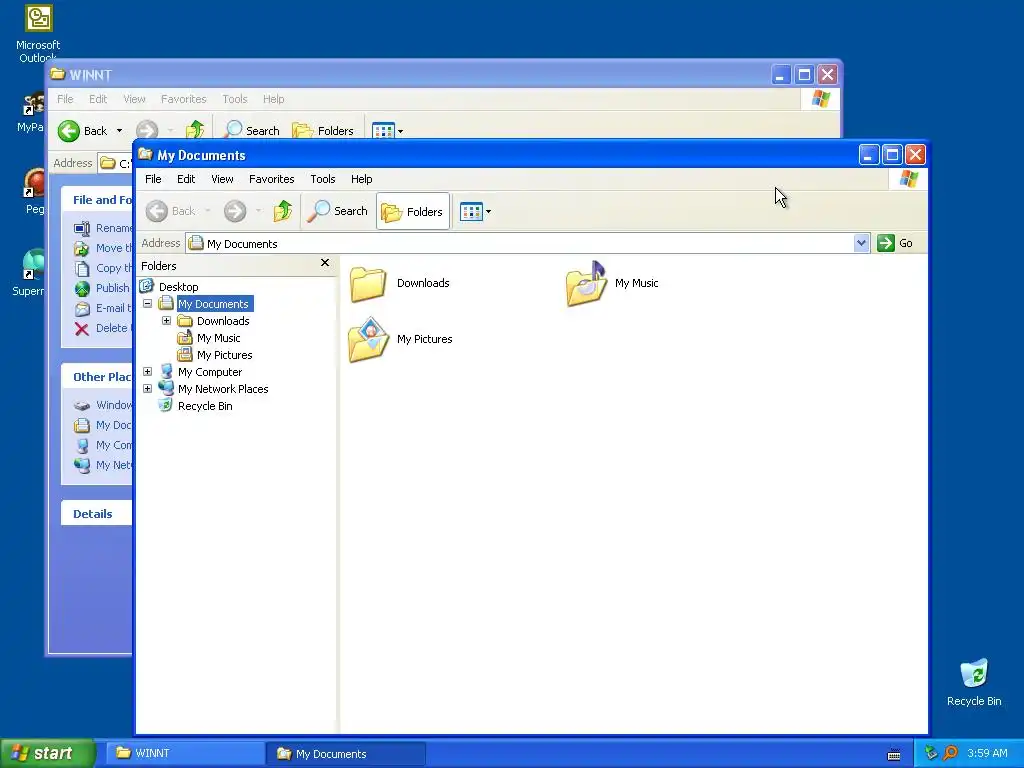Go up one level in My Documents
The height and width of the screenshot is (768, 1024).
pyautogui.click(x=283, y=211)
